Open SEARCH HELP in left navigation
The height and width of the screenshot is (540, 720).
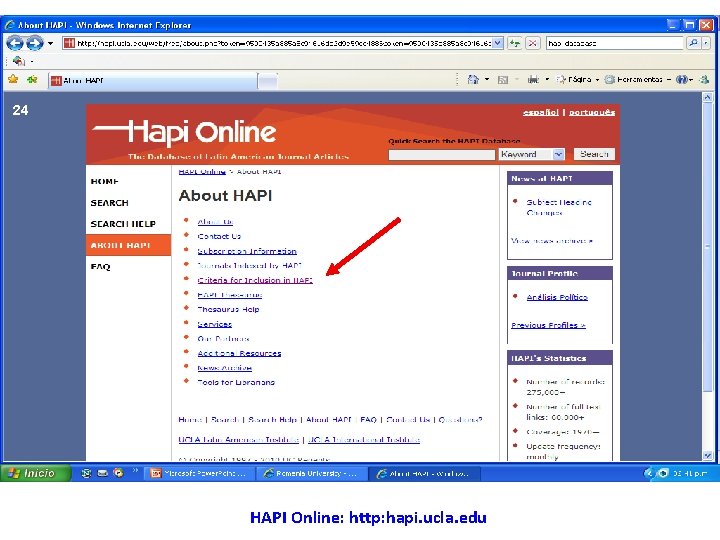pos(123,224)
